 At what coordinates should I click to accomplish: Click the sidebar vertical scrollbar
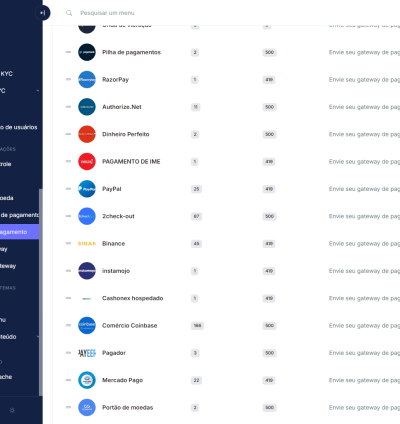tap(41, 292)
